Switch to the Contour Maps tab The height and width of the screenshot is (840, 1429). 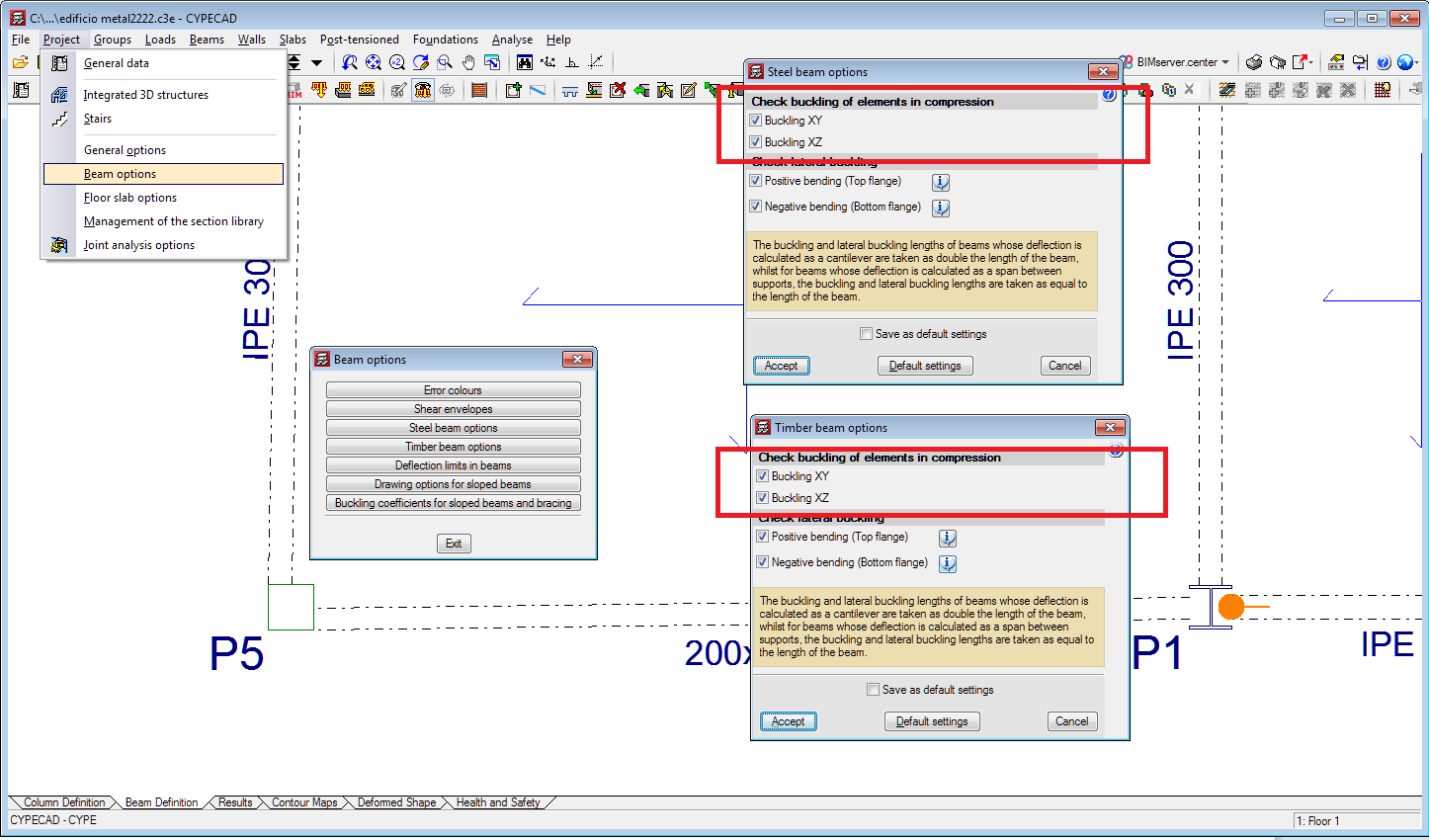(x=304, y=802)
